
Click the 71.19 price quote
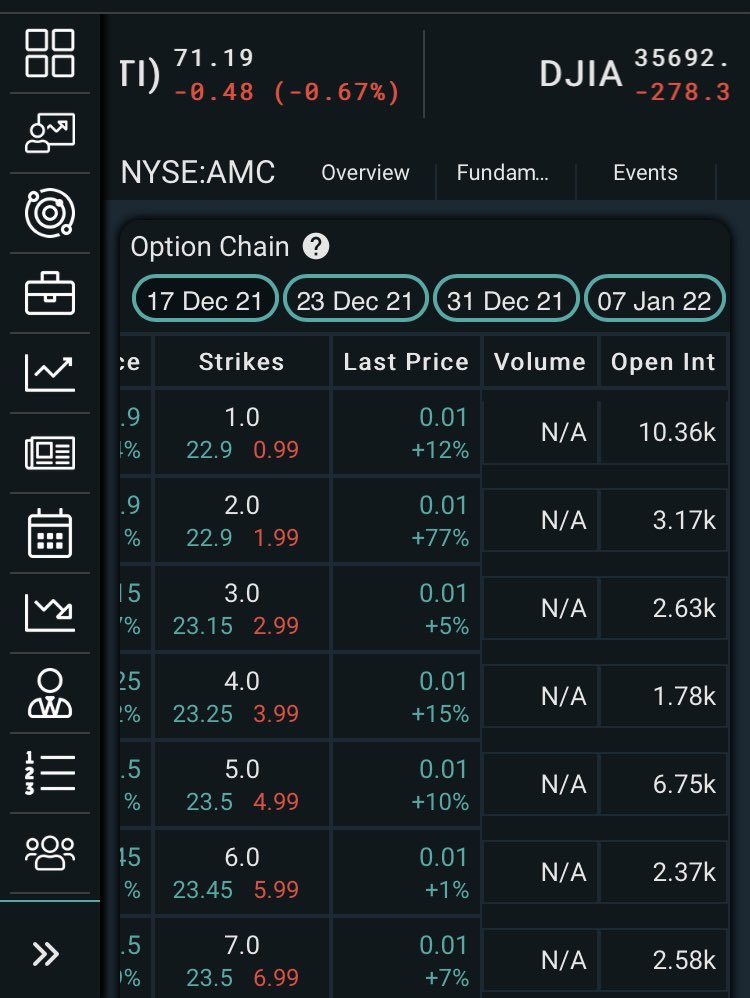(213, 58)
